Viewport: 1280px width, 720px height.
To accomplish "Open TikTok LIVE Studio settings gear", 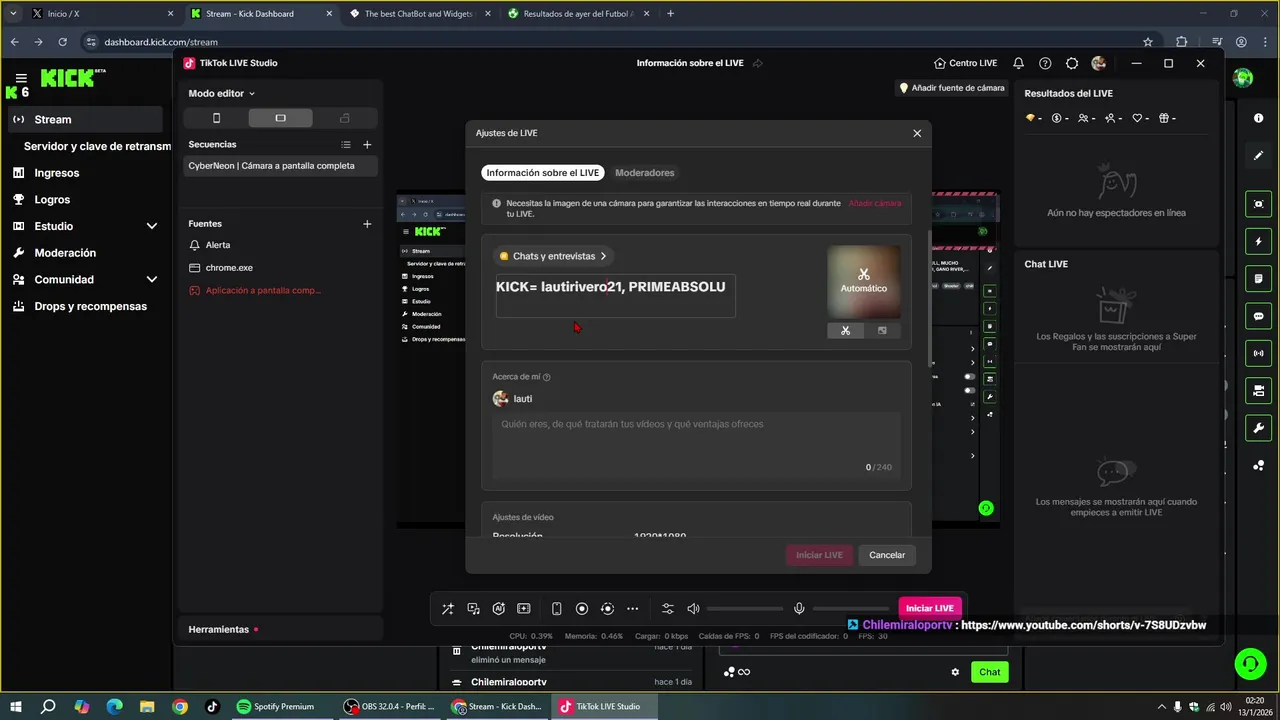I will 1072,63.
